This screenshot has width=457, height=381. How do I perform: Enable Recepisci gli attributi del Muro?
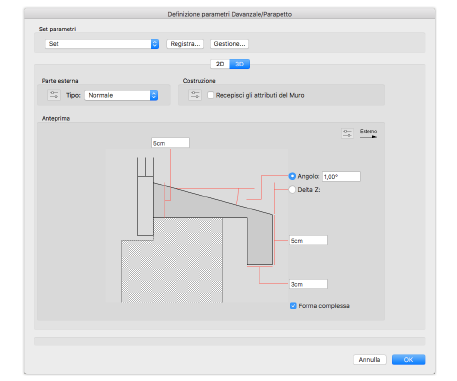[x=210, y=95]
